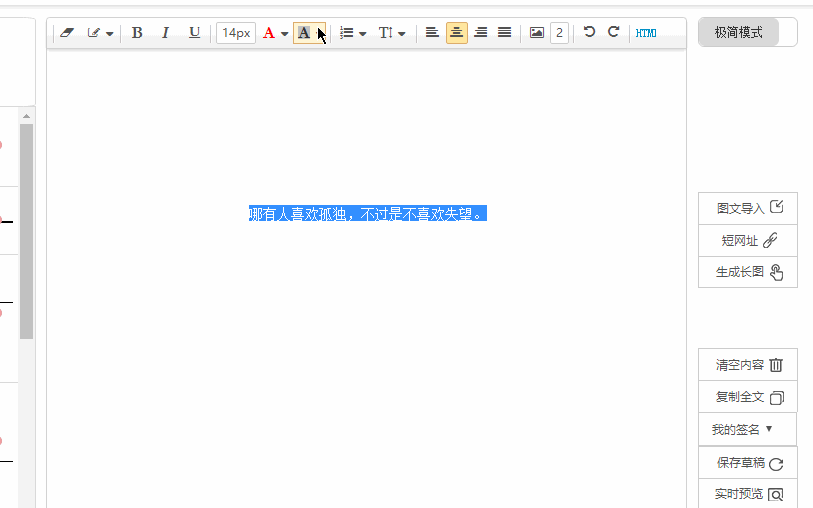Apply the red font color A
This screenshot has height=508, width=813.
click(x=269, y=33)
